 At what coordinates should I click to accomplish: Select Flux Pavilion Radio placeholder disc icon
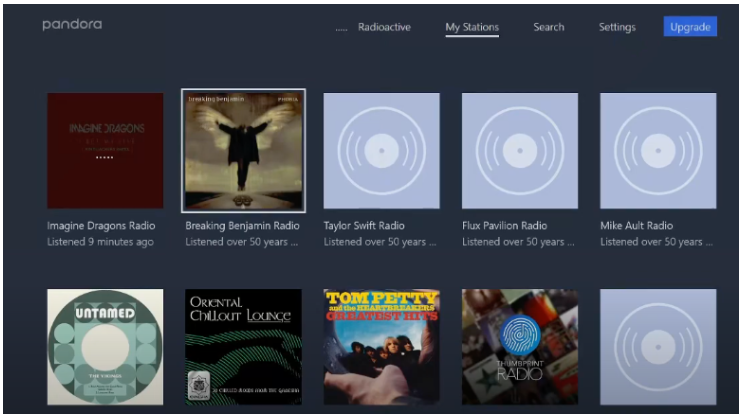tap(520, 151)
